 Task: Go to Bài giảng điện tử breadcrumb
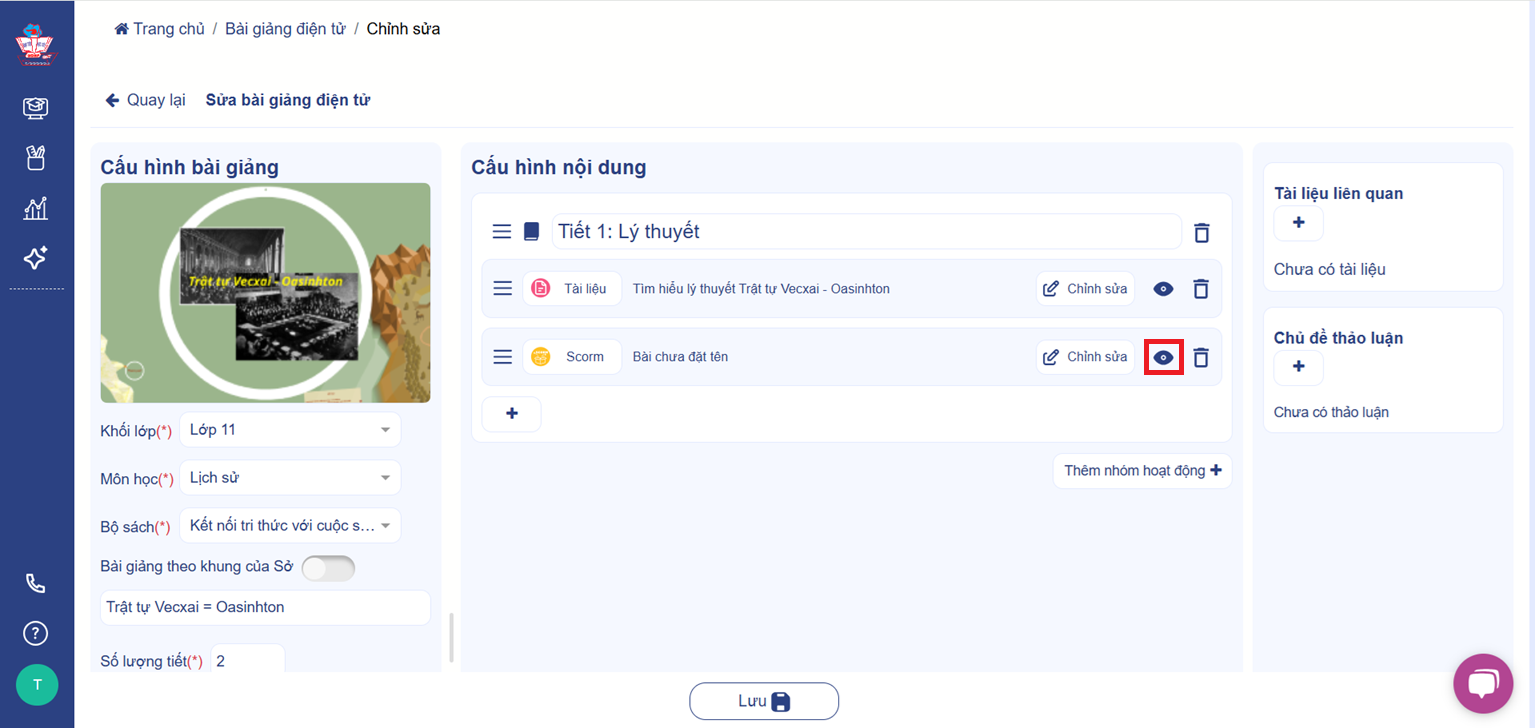285,29
